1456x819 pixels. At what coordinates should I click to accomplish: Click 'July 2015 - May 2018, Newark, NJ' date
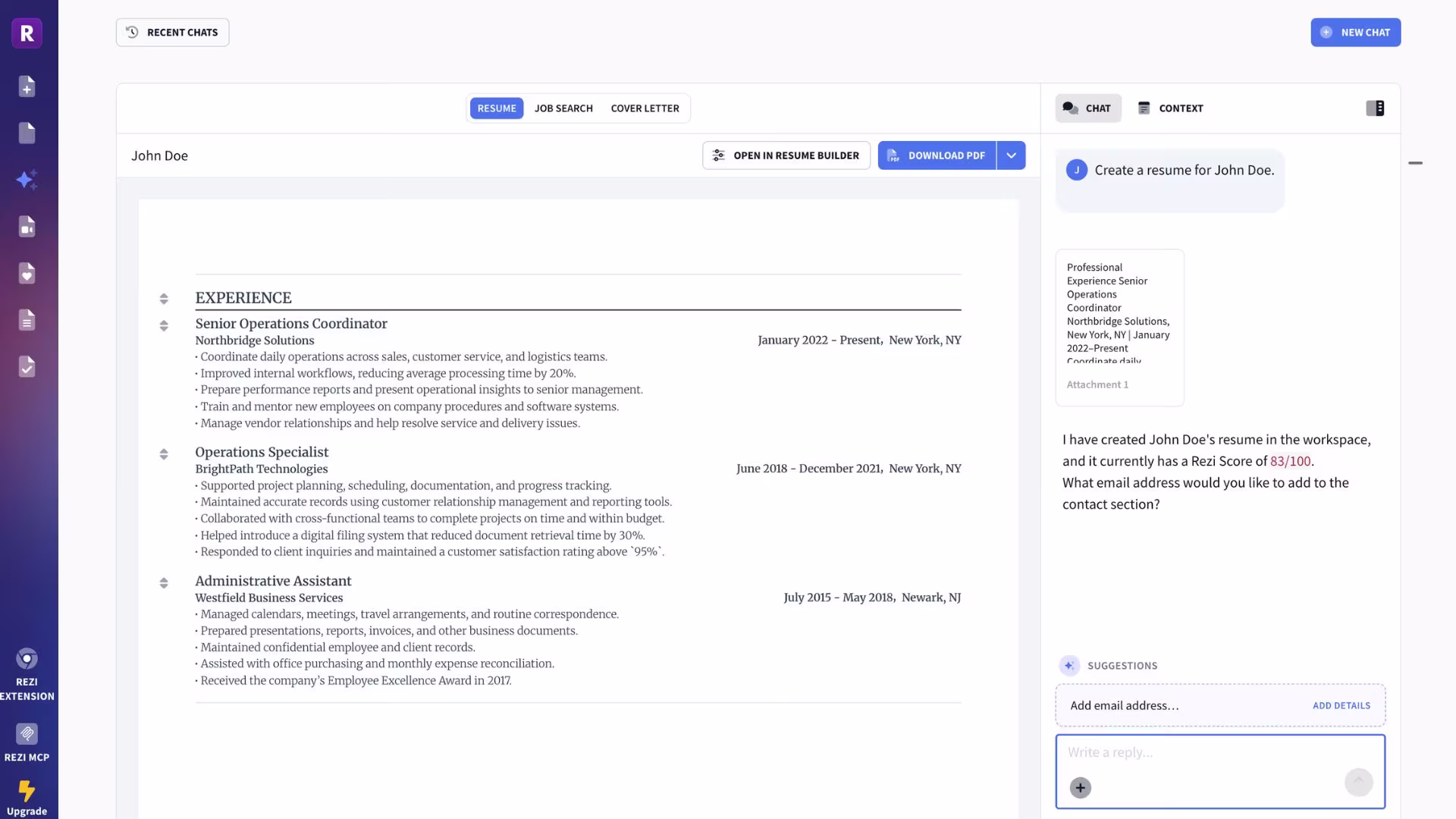pos(872,598)
